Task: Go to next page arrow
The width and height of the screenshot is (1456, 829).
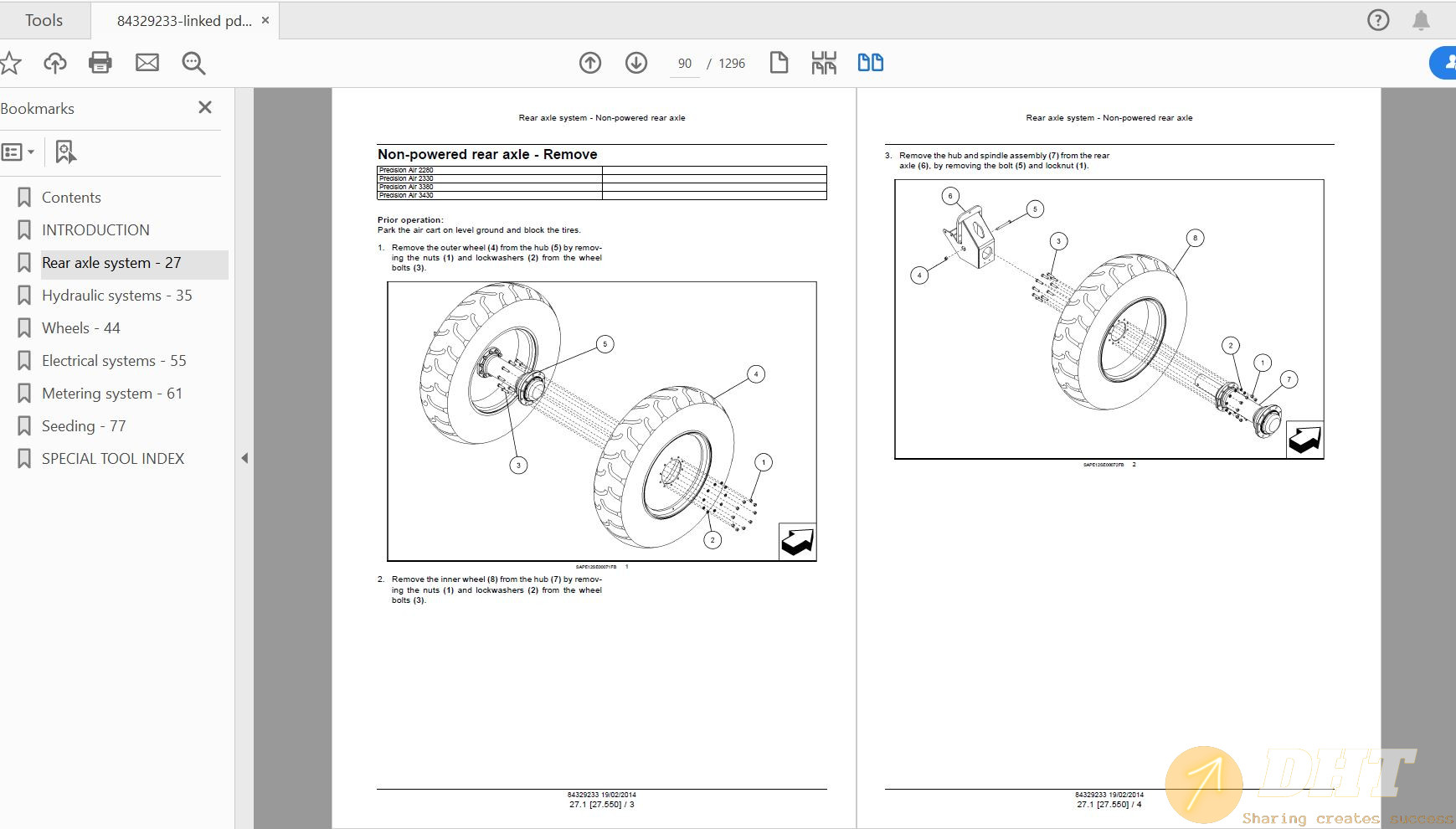Action: (636, 63)
